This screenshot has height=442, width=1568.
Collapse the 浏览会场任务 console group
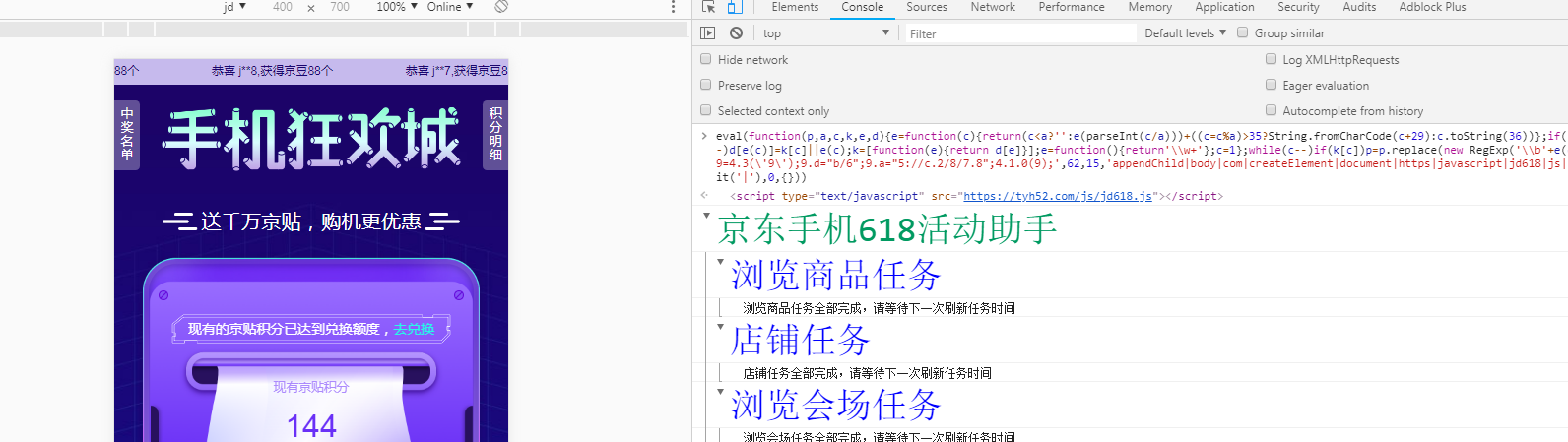pos(720,391)
